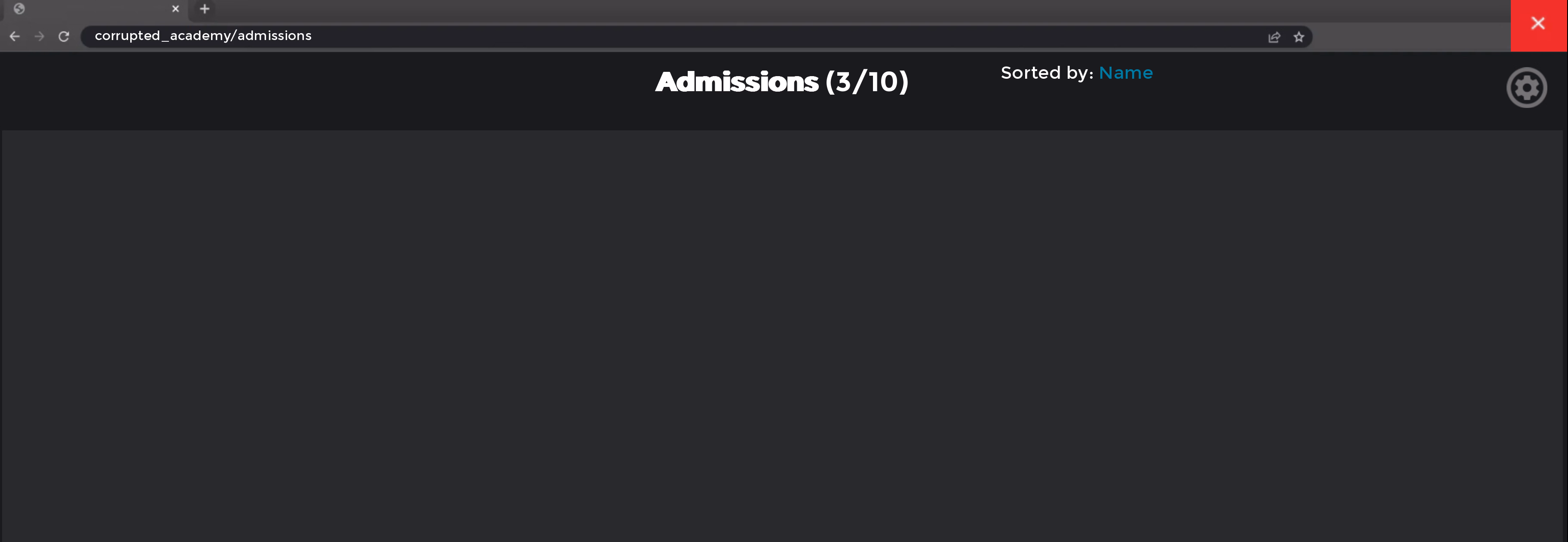Click the "Sorted by:" label
The image size is (1568, 542).
click(x=1046, y=73)
